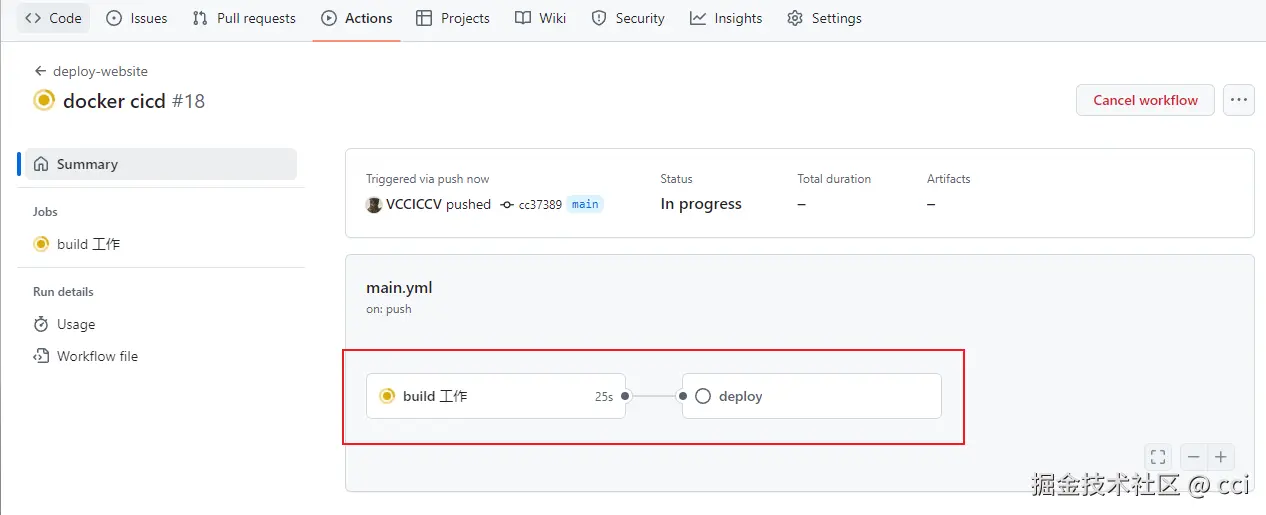View the Insights tab
Image resolution: width=1266 pixels, height=515 pixels.
(x=726, y=18)
